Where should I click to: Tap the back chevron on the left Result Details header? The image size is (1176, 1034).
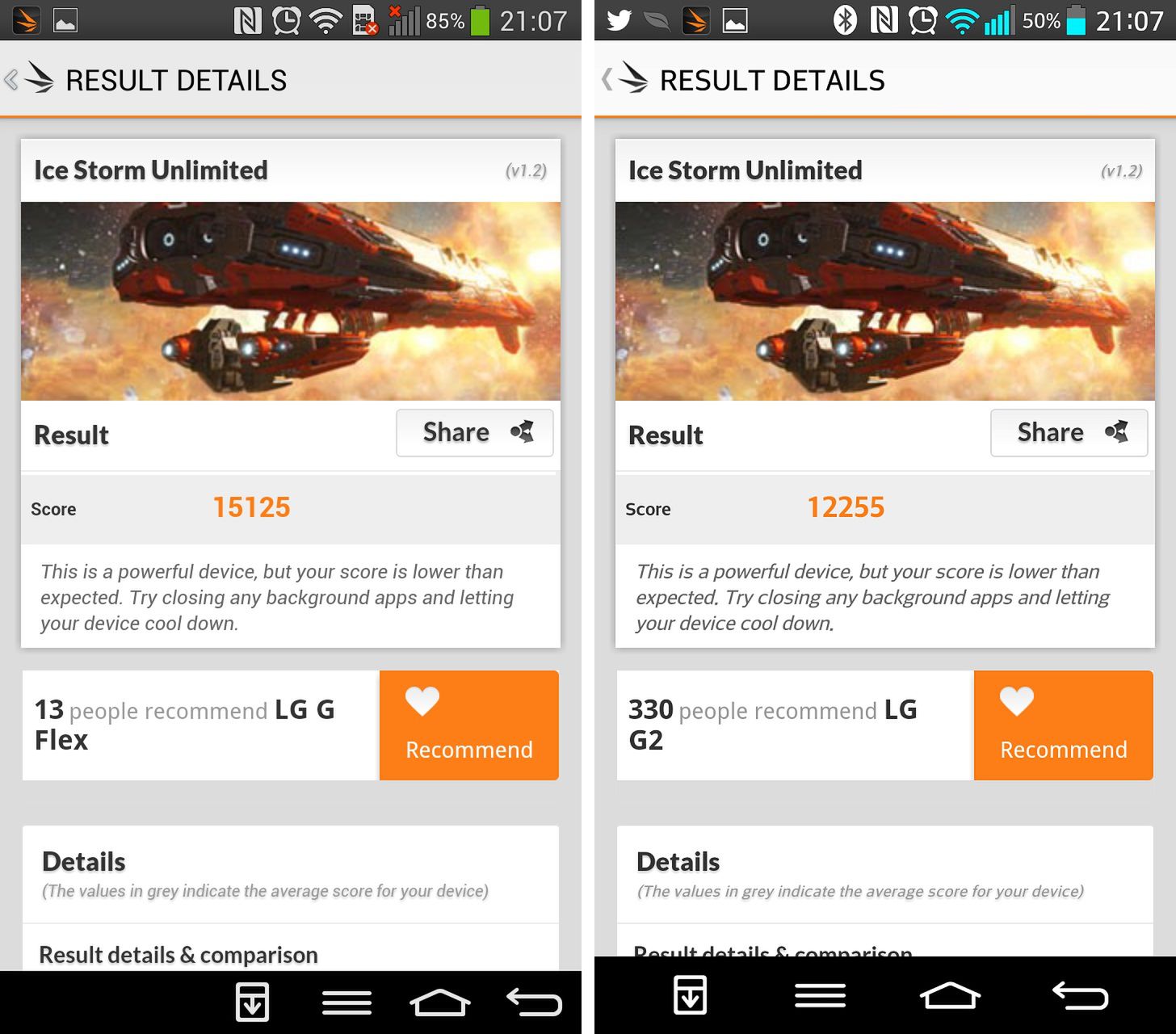[x=11, y=80]
